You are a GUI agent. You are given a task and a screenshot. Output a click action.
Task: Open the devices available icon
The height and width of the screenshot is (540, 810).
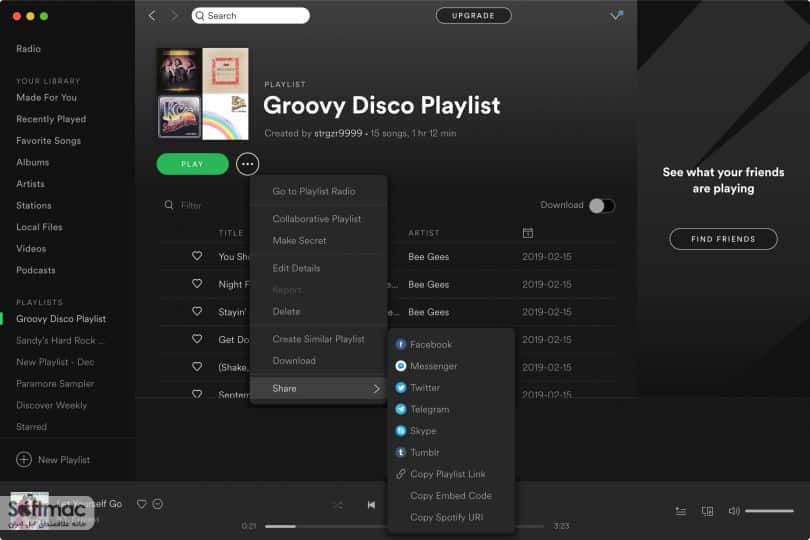(707, 511)
